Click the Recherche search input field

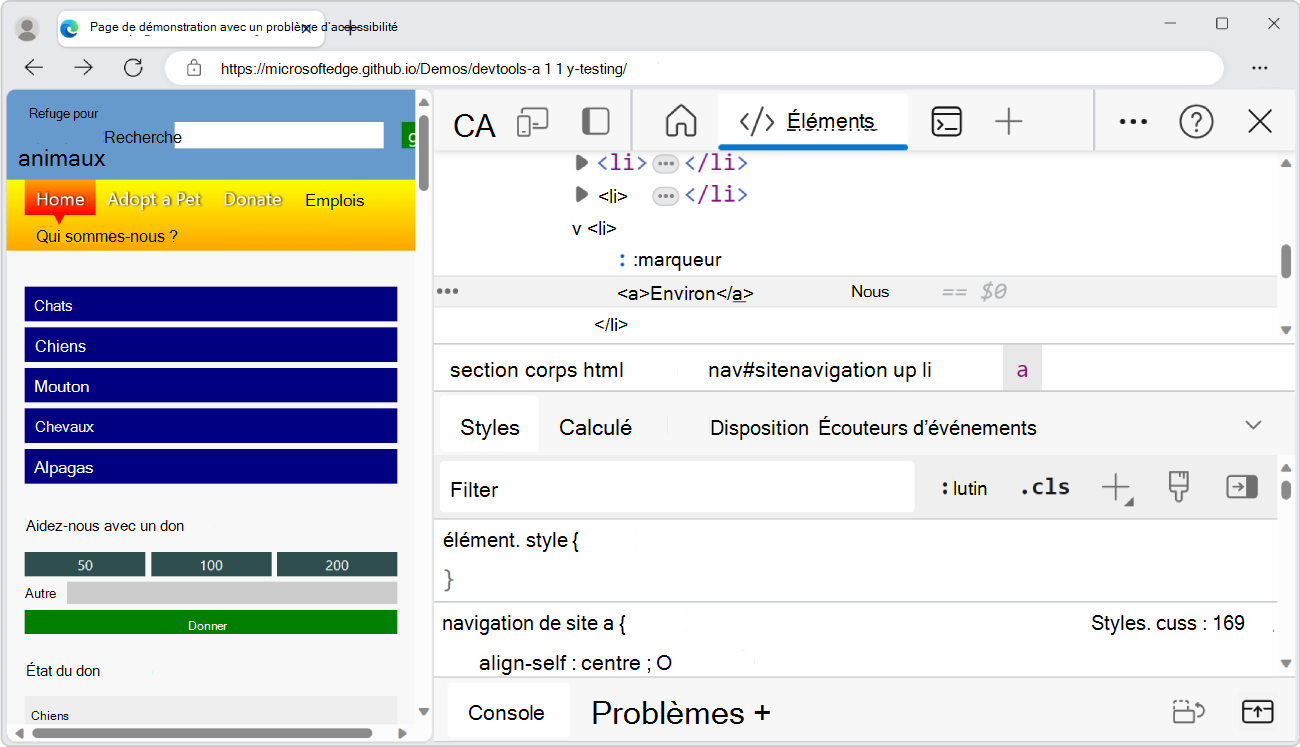pos(278,135)
